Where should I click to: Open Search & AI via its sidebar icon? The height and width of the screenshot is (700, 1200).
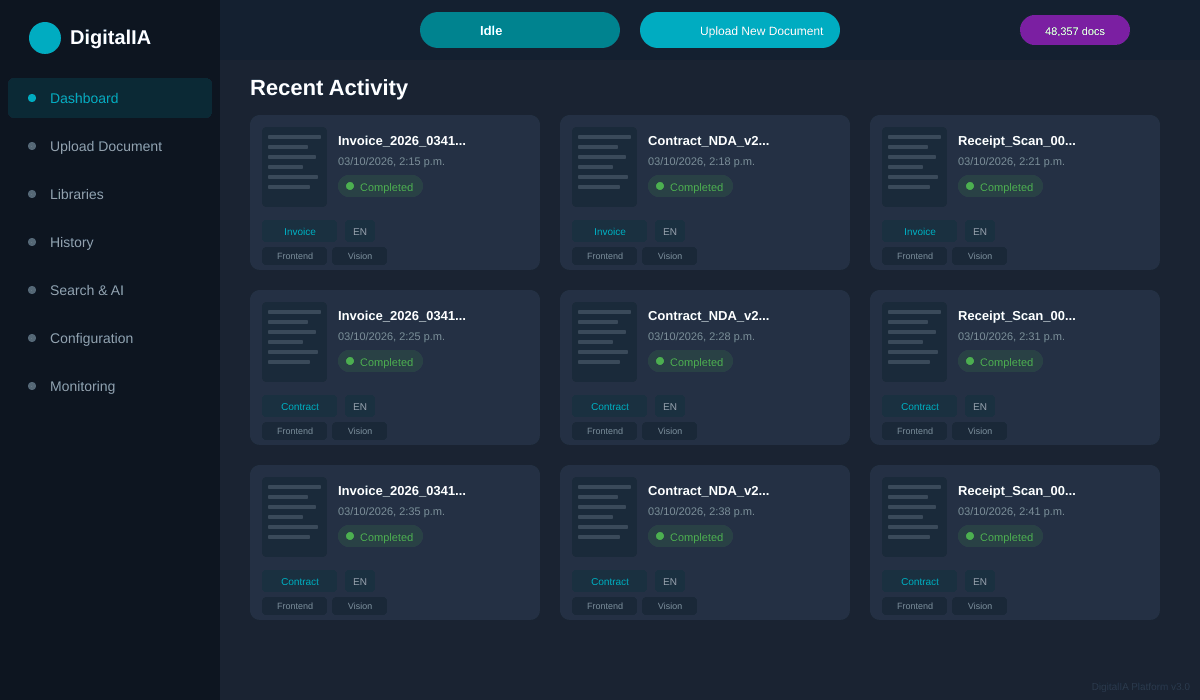31,290
